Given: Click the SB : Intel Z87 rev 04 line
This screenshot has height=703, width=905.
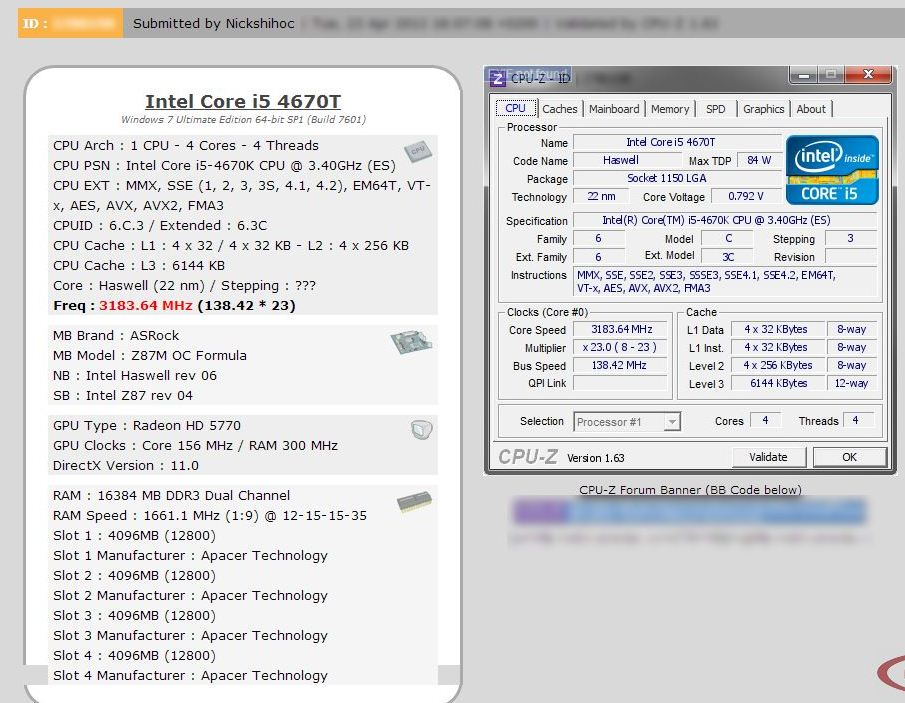Looking at the screenshot, I should coord(123,395).
